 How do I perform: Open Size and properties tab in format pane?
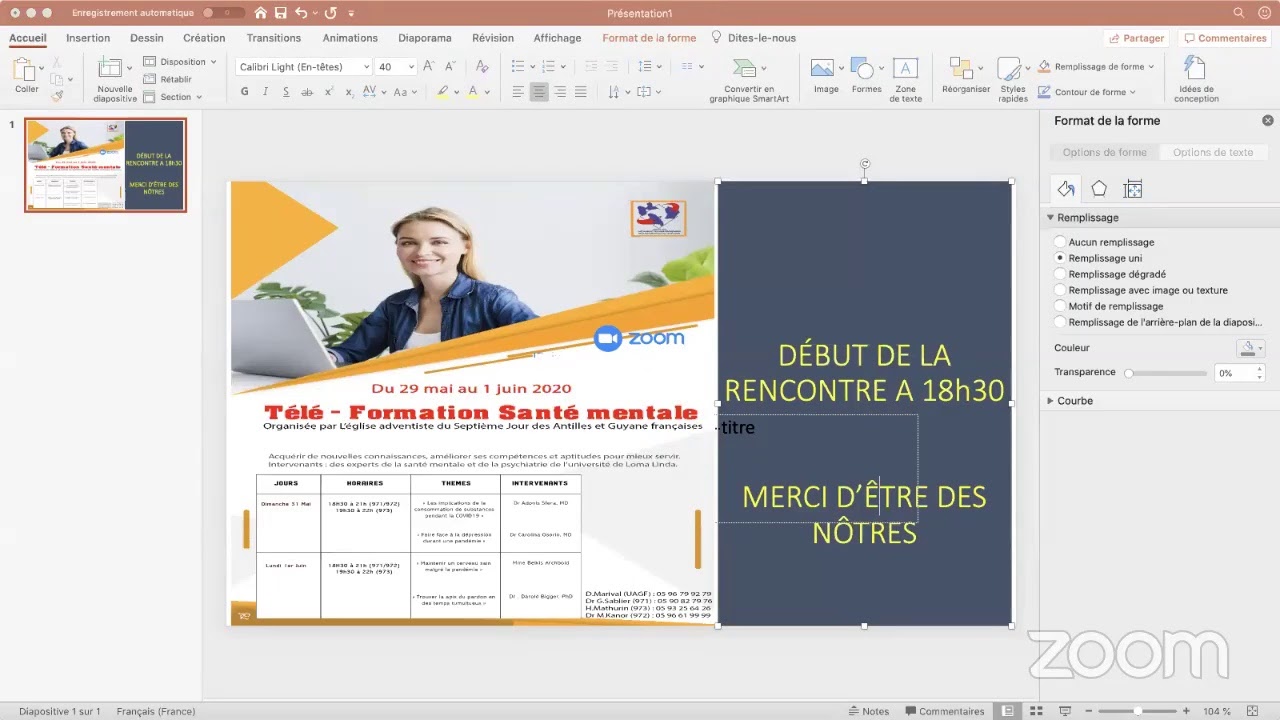pyautogui.click(x=1133, y=189)
